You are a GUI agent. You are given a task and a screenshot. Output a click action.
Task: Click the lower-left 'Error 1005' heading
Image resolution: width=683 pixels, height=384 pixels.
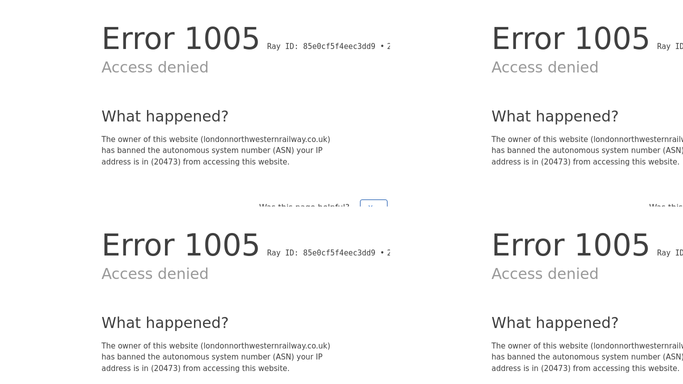tap(180, 245)
